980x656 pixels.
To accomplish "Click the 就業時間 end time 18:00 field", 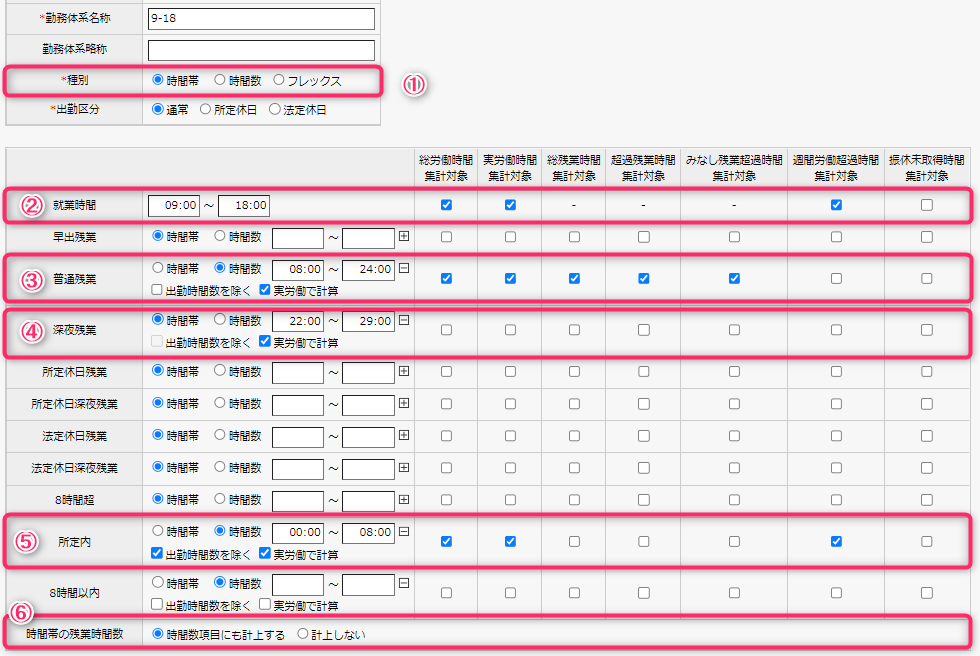I will click(x=244, y=205).
